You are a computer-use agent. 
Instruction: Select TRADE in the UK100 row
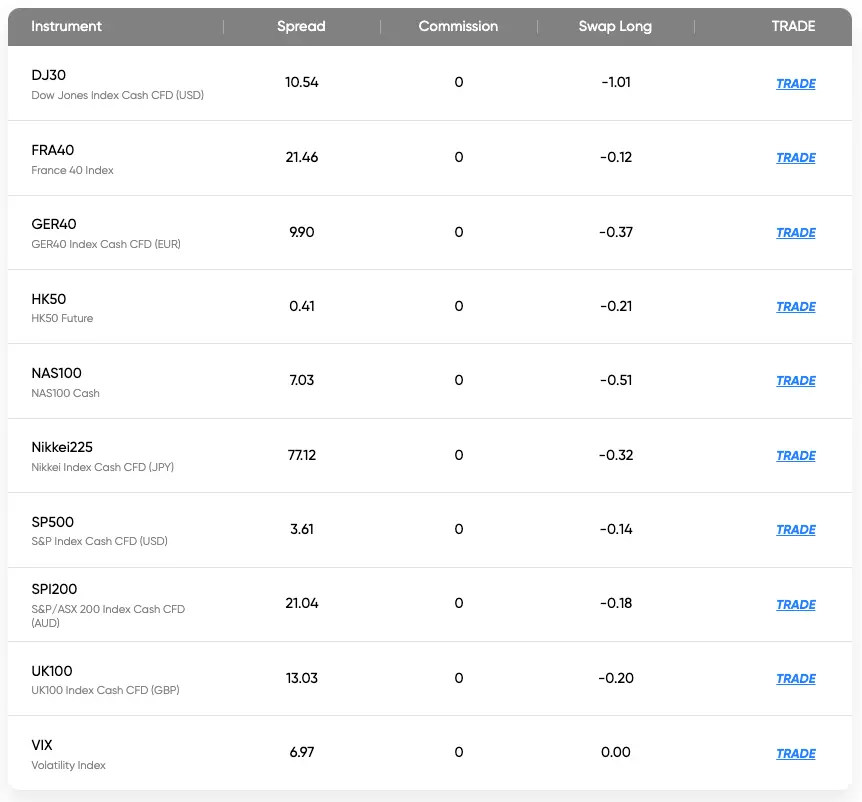(795, 679)
